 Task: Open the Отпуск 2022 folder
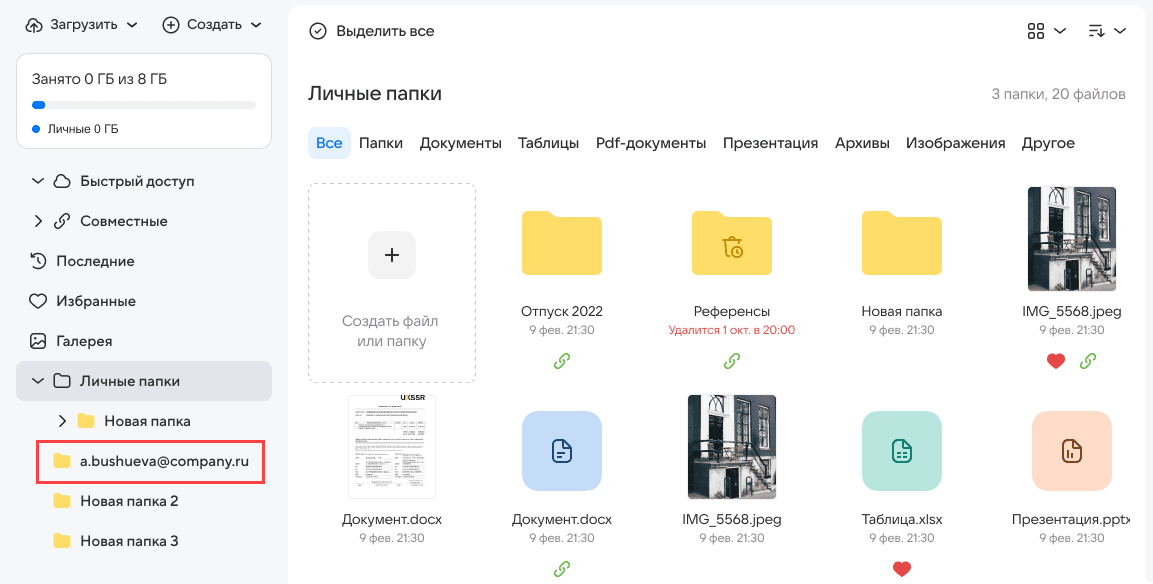coord(562,243)
